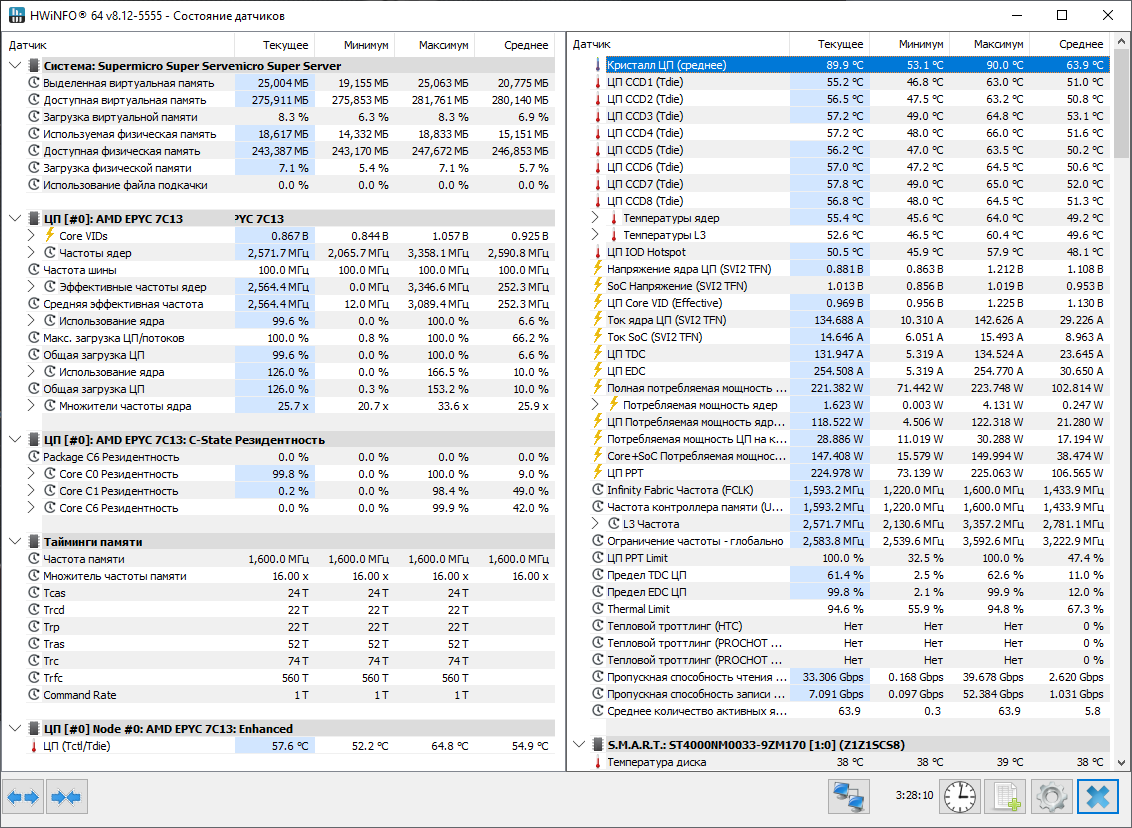The height and width of the screenshot is (828, 1132).
Task: Collapse the ЦП [#0]: AMD EPYC 7C13 section
Action: coord(15,219)
